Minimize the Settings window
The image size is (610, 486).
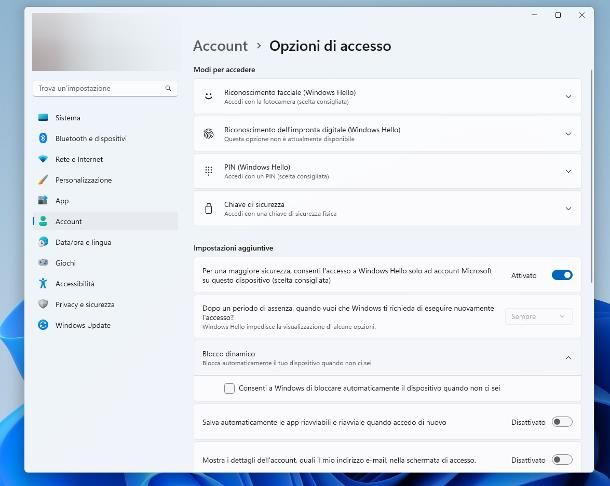(535, 15)
